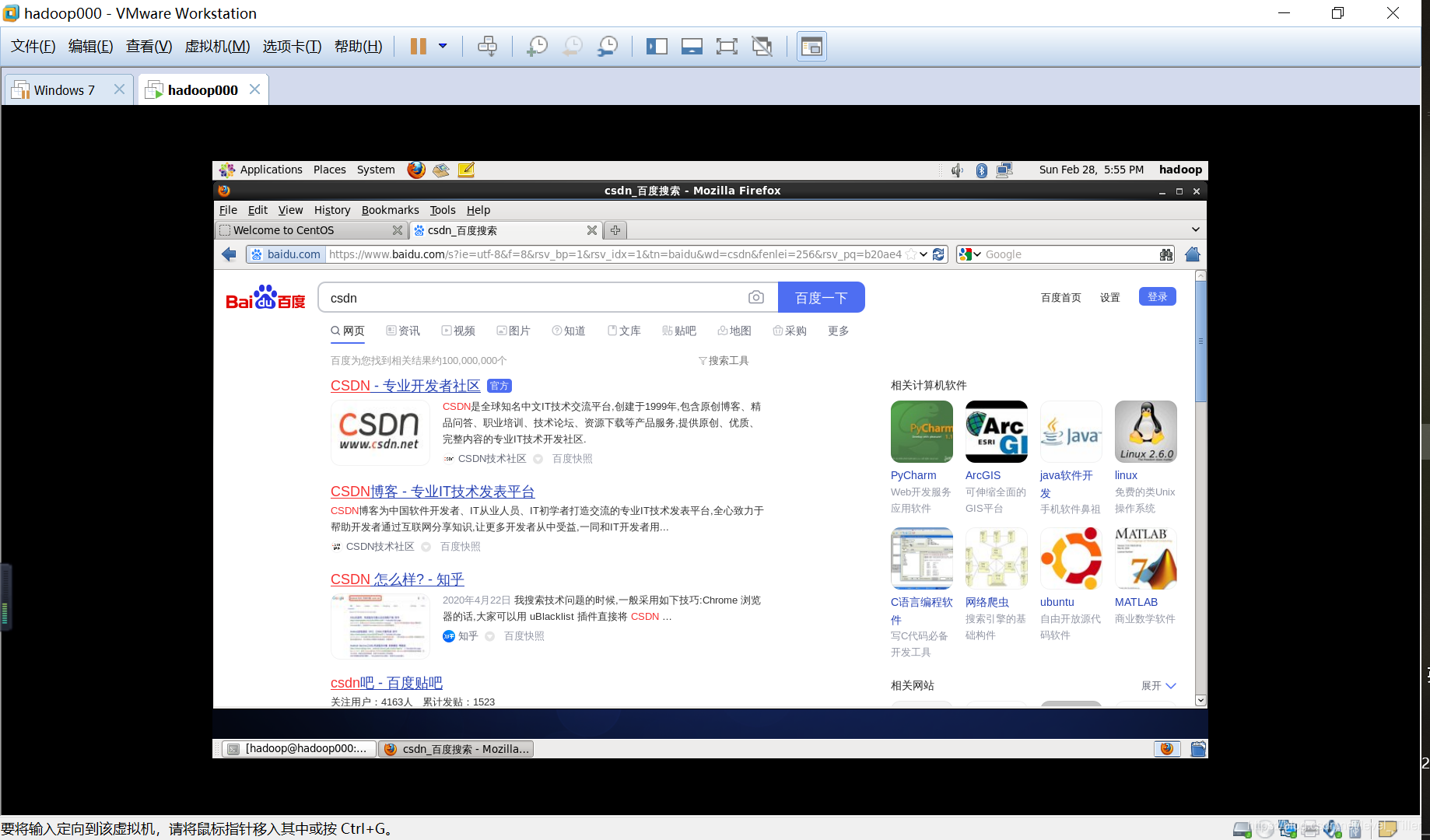
Task: Expand the list all tabs arrow
Action: 1196,229
